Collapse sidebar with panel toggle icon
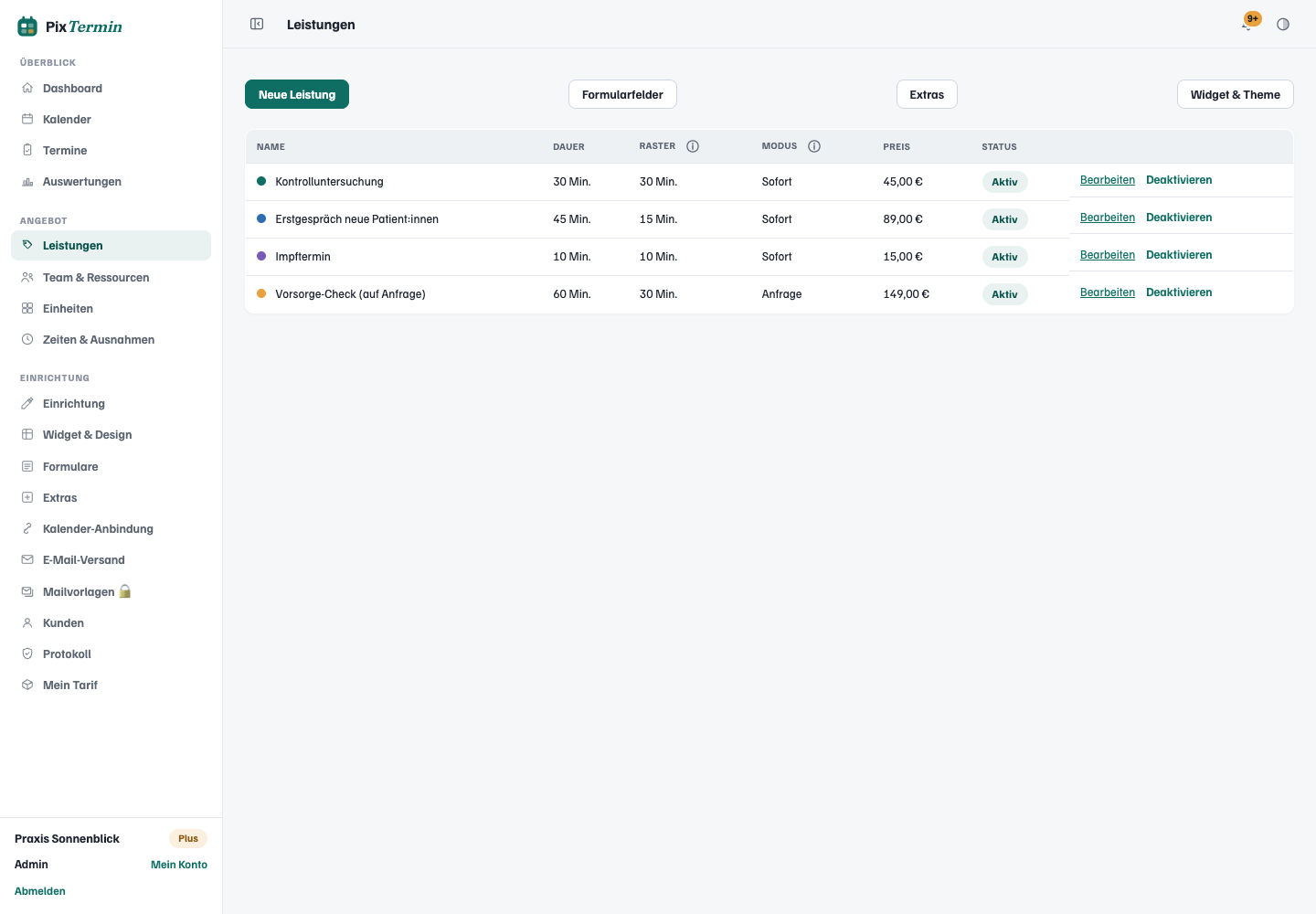Image resolution: width=1316 pixels, height=914 pixels. (x=257, y=24)
